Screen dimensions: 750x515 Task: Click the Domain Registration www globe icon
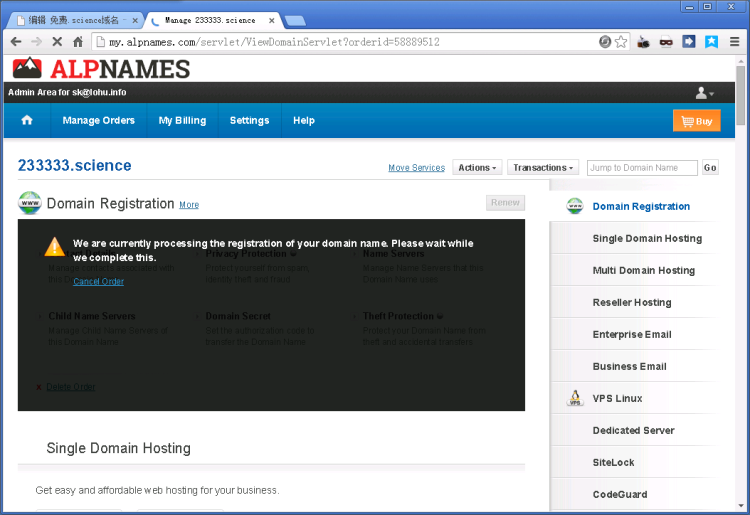[x=30, y=203]
